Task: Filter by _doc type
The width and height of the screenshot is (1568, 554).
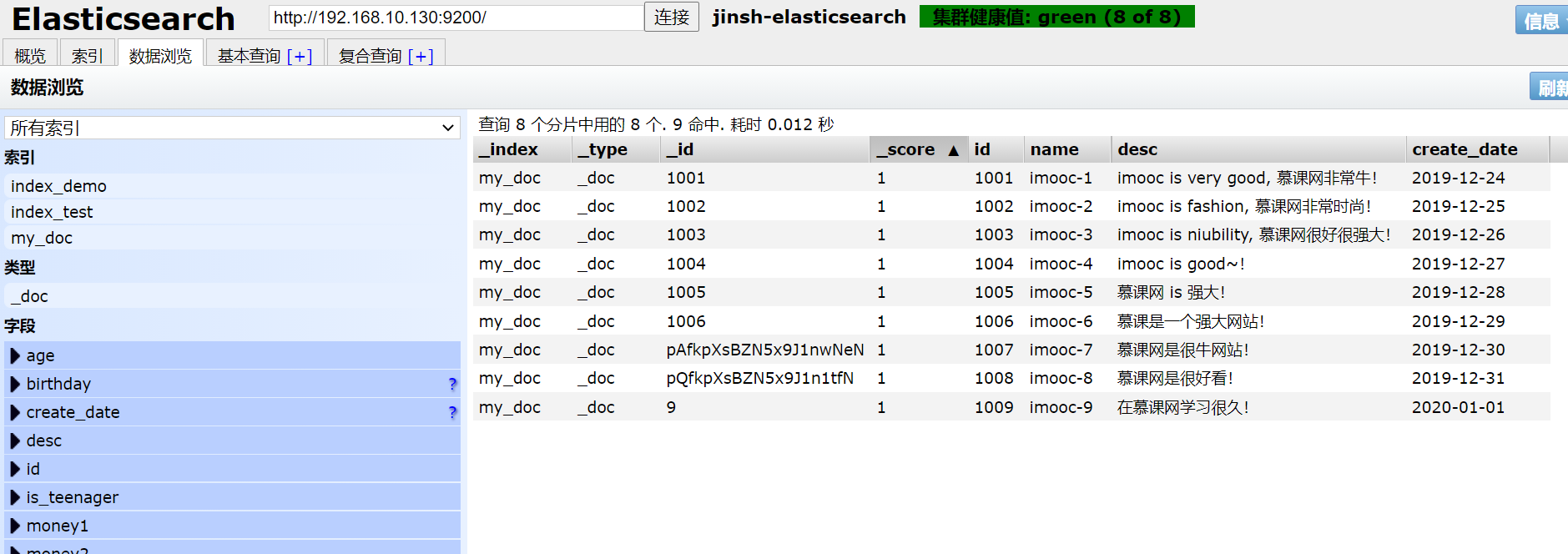Action: point(232,296)
